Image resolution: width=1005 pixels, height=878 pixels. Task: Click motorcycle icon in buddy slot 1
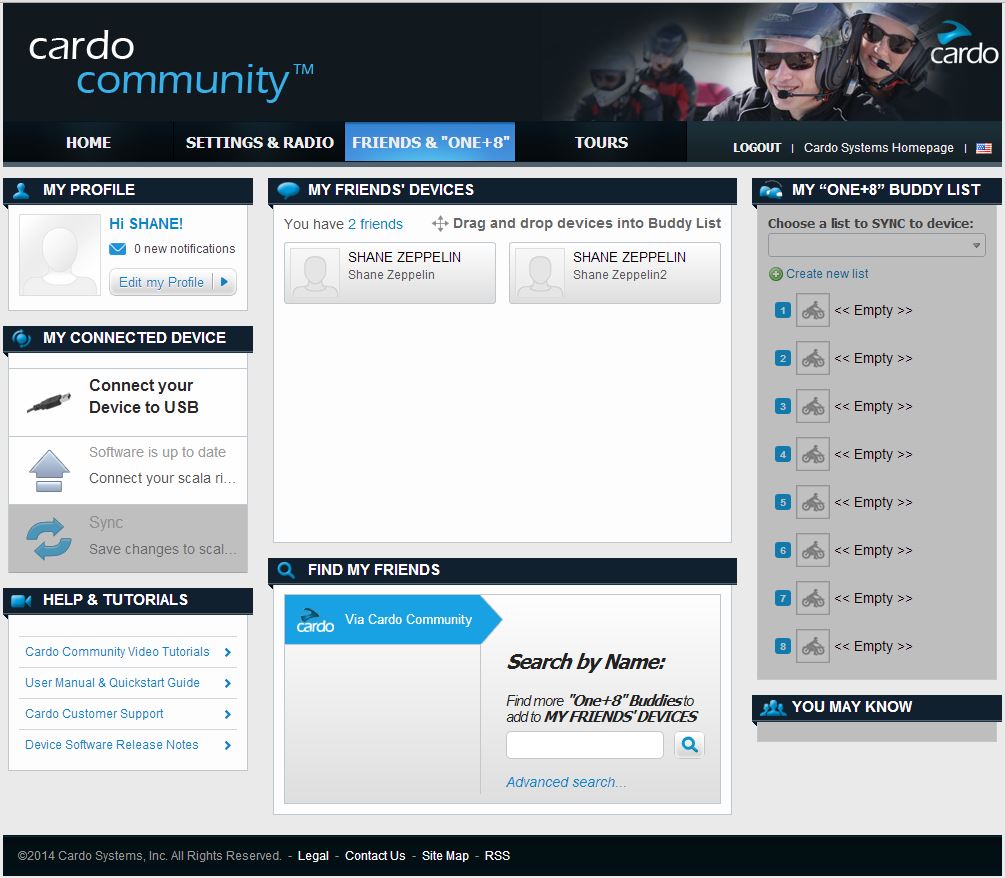[813, 310]
